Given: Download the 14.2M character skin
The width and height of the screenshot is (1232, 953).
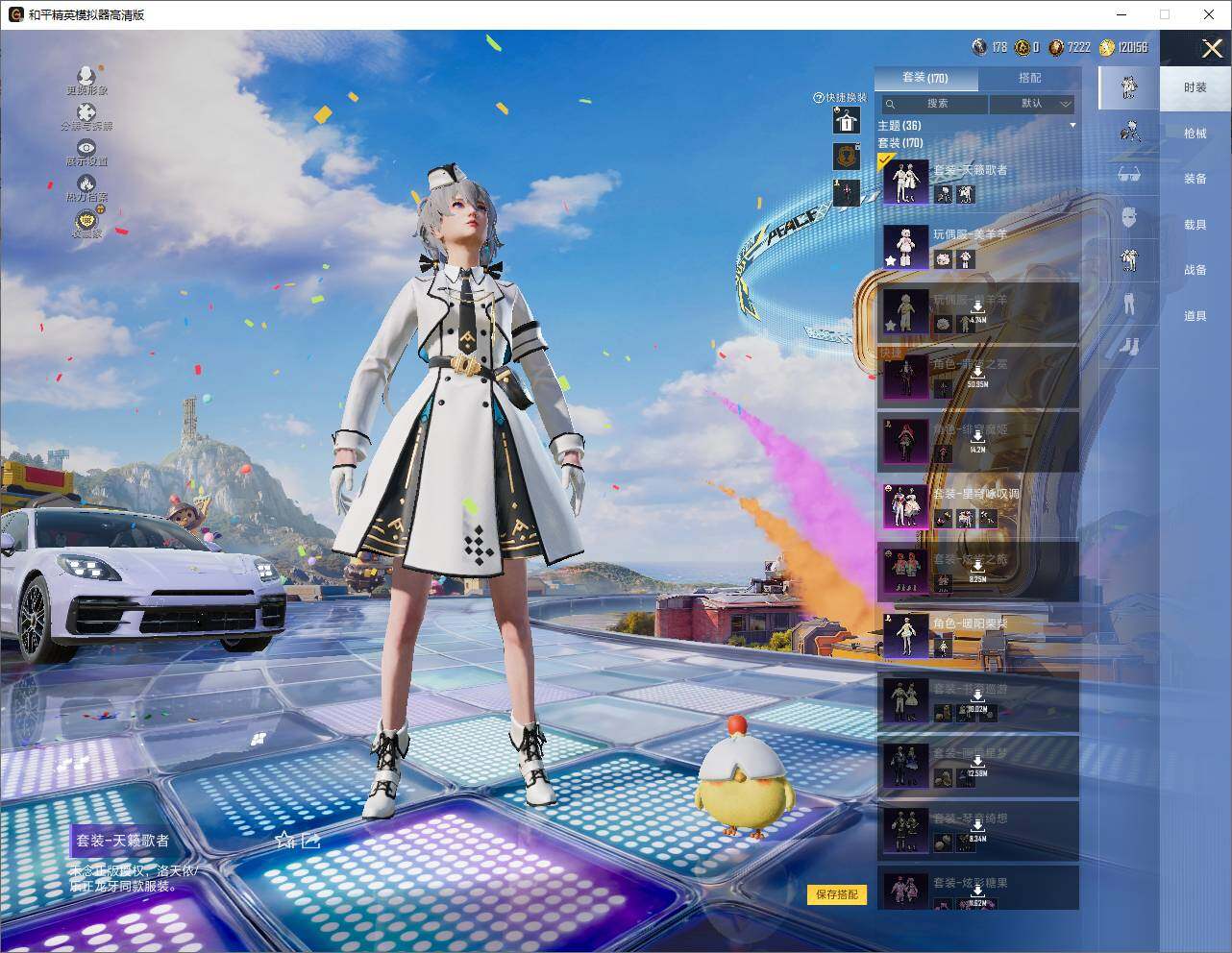Looking at the screenshot, I should pos(977,441).
